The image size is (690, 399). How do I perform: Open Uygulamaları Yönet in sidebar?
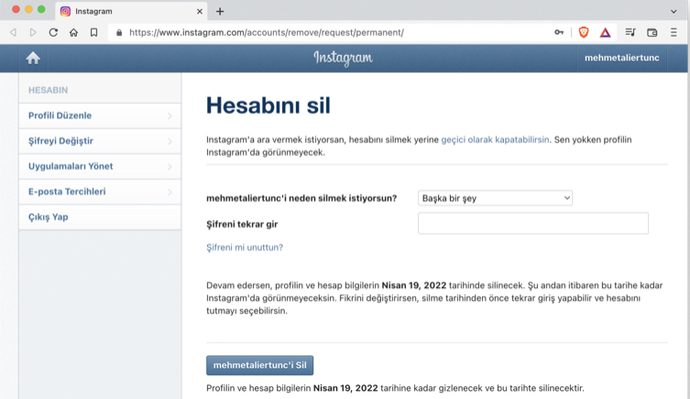click(x=100, y=166)
